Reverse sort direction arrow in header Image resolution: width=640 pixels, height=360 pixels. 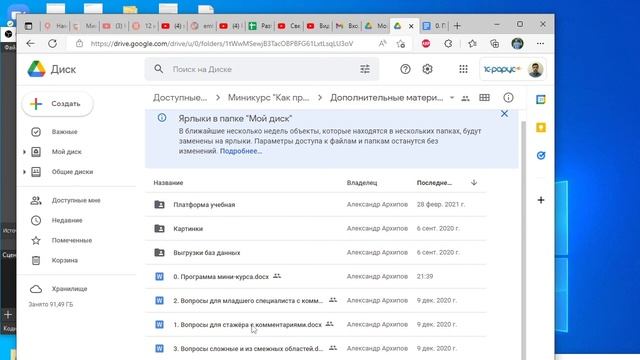point(474,182)
